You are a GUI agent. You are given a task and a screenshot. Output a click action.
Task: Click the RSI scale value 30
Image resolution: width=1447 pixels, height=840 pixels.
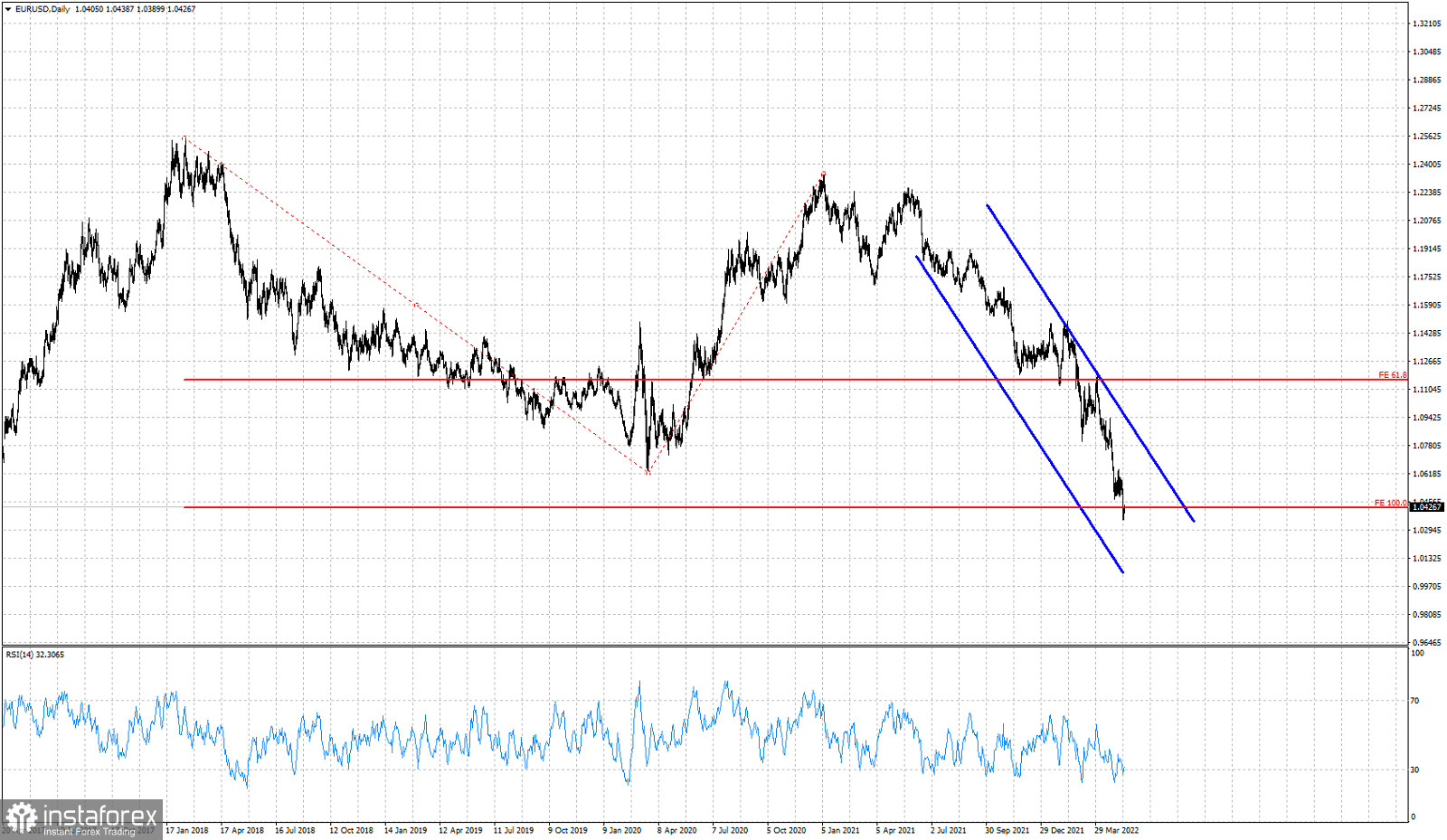(1415, 770)
